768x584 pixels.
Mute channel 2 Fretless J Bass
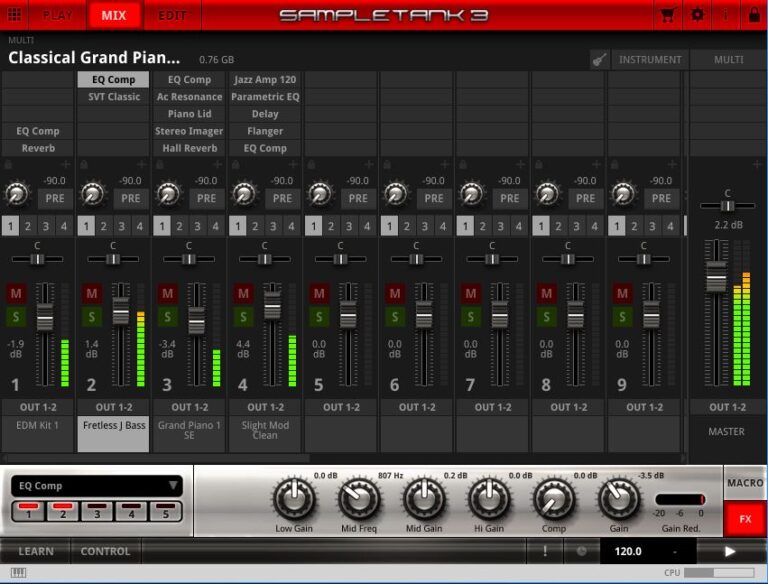[92, 293]
